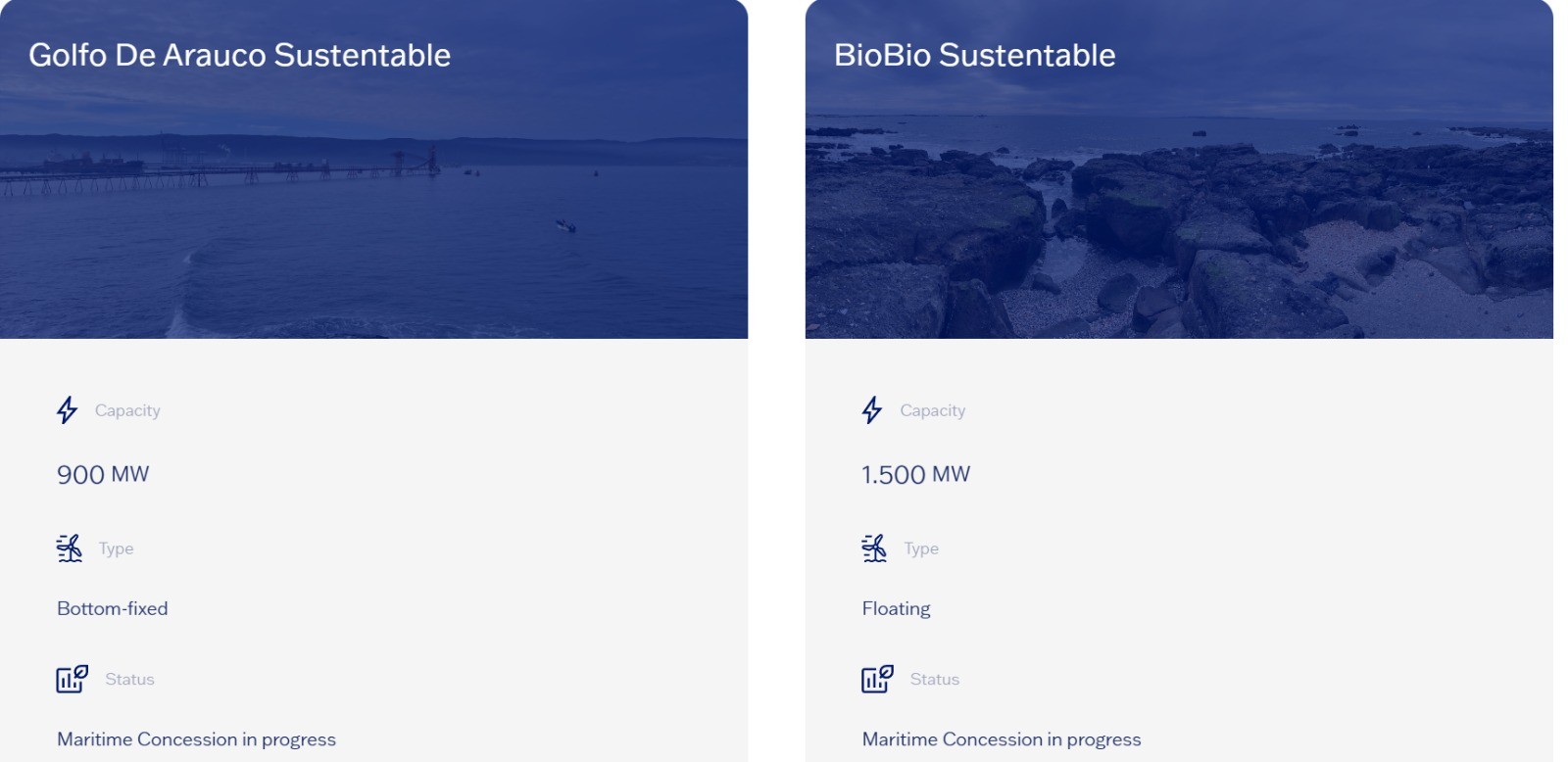
Task: Click the chart Status icon in BioBio Sustentable card
Action: click(877, 679)
